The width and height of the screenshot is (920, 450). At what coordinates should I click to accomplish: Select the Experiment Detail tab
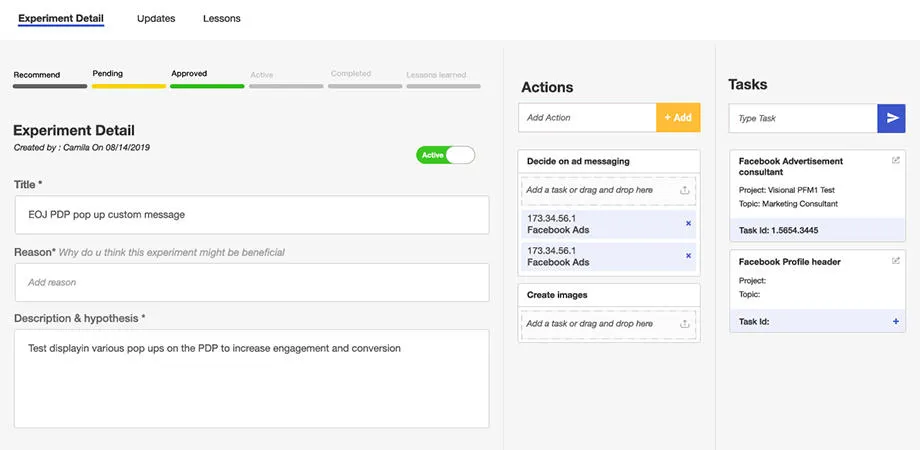pyautogui.click(x=61, y=18)
